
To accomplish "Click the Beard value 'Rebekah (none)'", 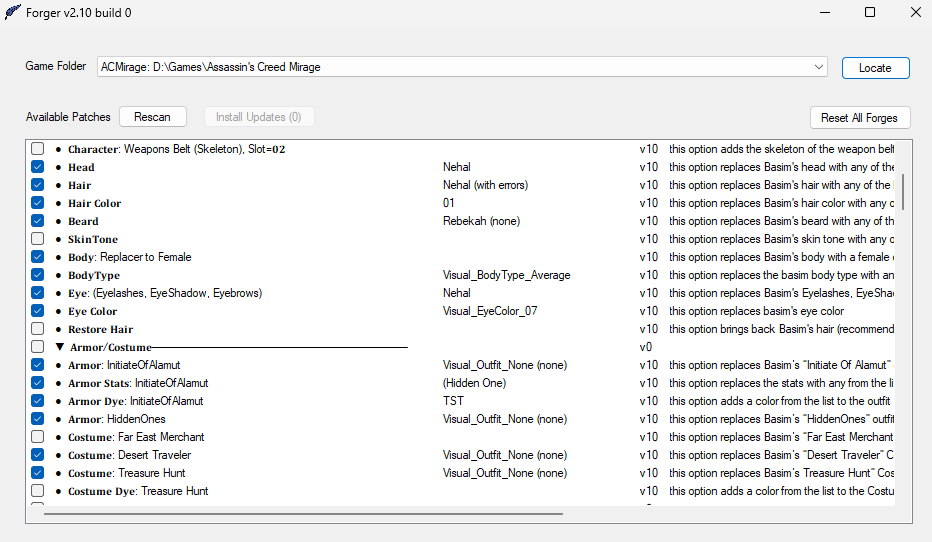I will click(481, 221).
